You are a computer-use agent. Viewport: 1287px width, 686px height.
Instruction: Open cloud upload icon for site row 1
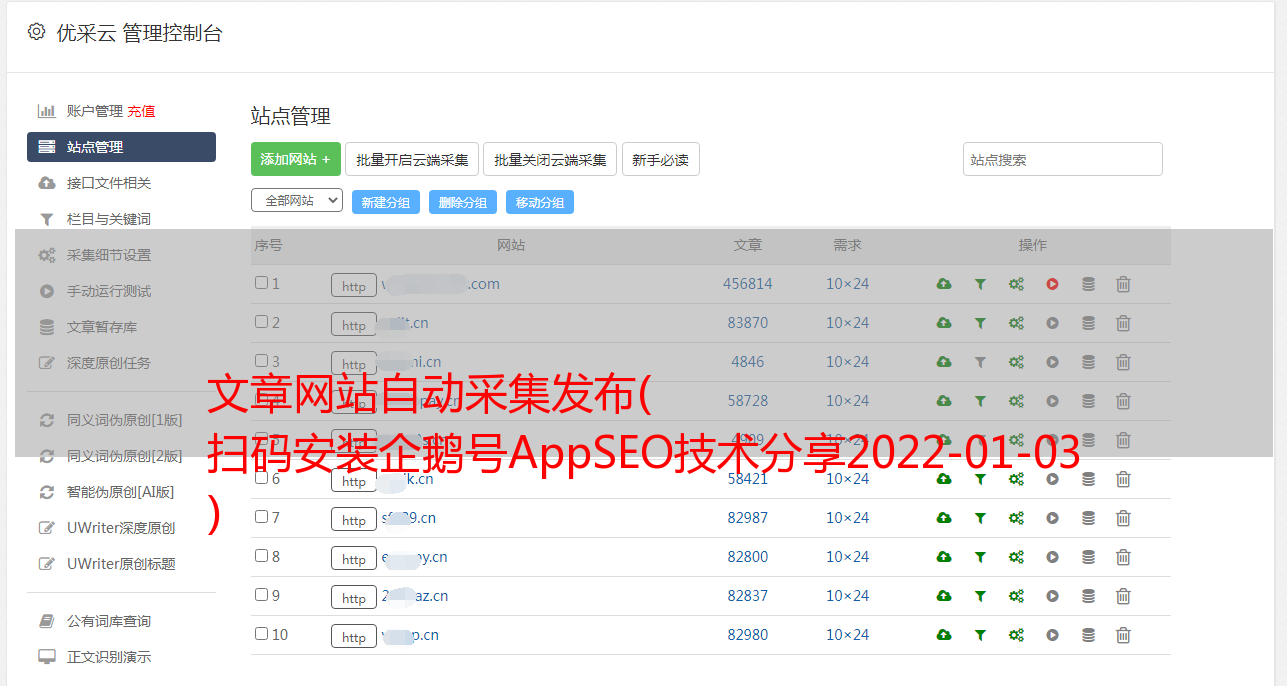point(944,284)
